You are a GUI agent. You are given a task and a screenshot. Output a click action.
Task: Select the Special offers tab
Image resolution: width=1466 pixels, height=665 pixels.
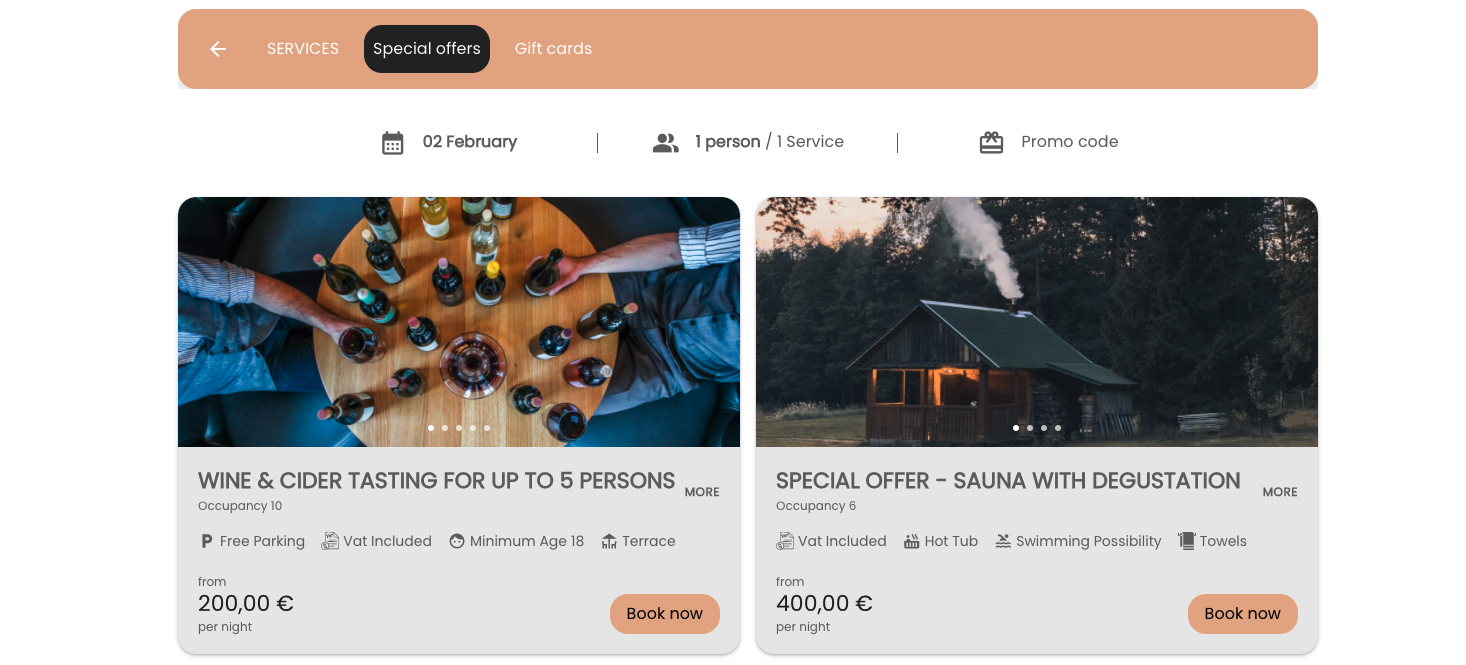pos(427,49)
